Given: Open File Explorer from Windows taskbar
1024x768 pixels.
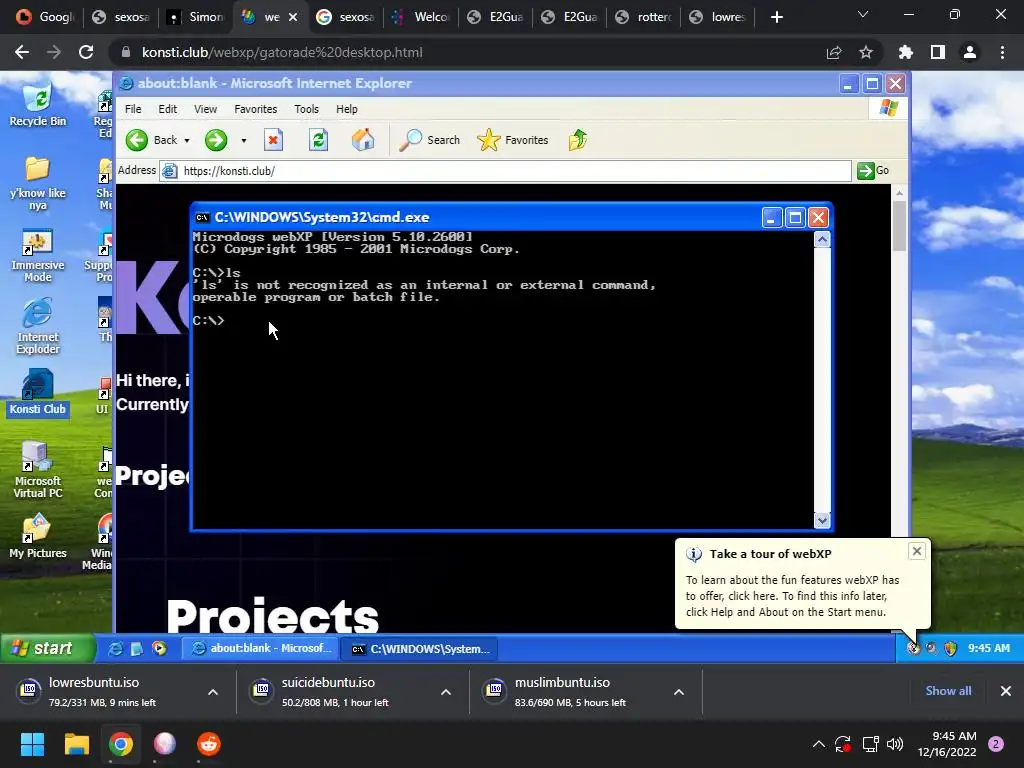Looking at the screenshot, I should click(x=76, y=744).
